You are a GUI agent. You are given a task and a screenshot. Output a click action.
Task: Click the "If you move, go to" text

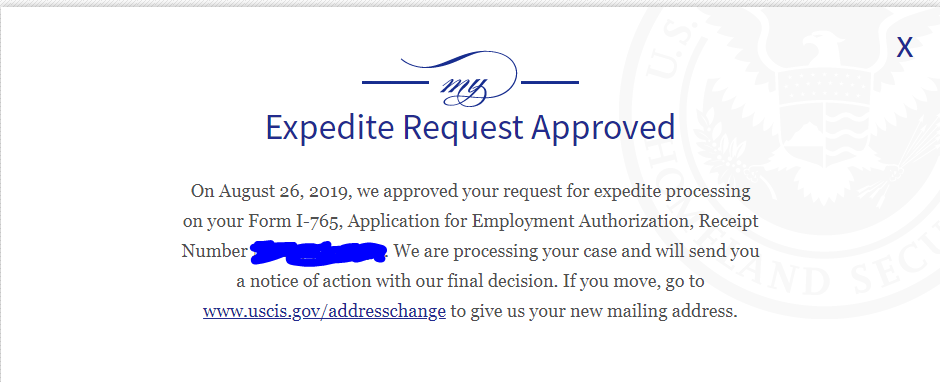pyautogui.click(x=633, y=282)
